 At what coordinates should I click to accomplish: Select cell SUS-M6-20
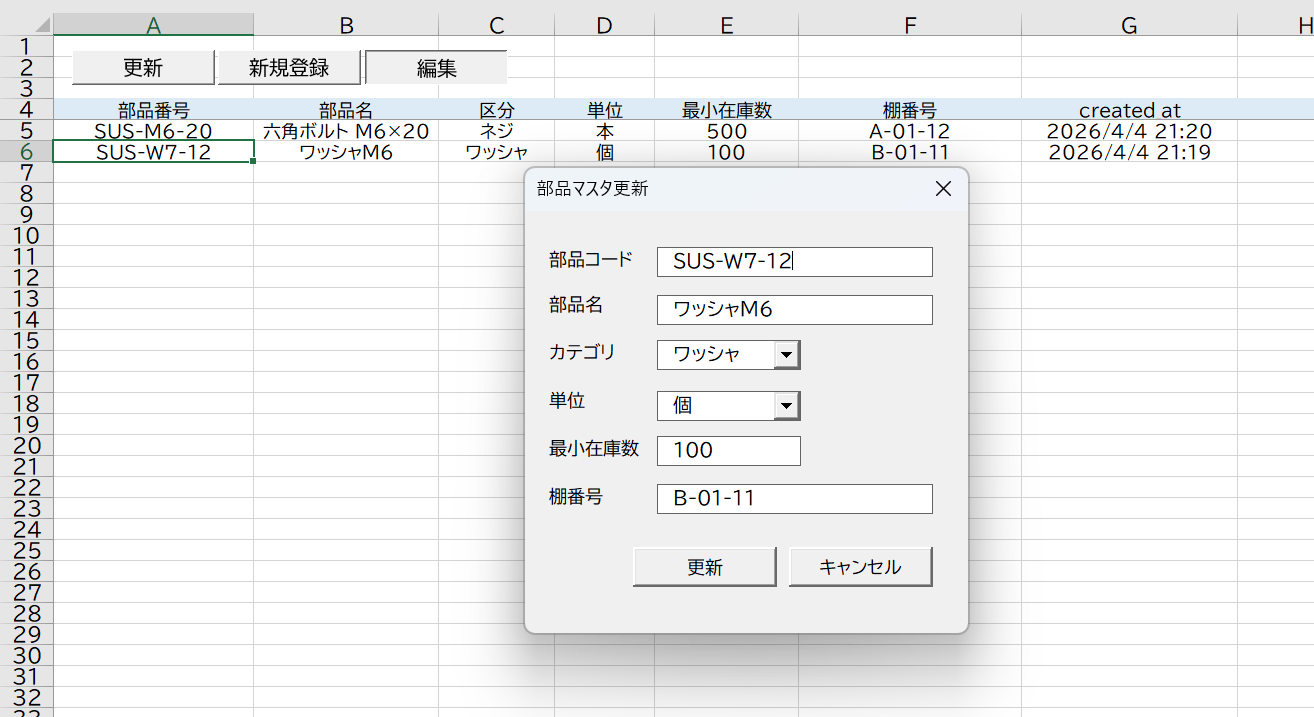(x=153, y=131)
